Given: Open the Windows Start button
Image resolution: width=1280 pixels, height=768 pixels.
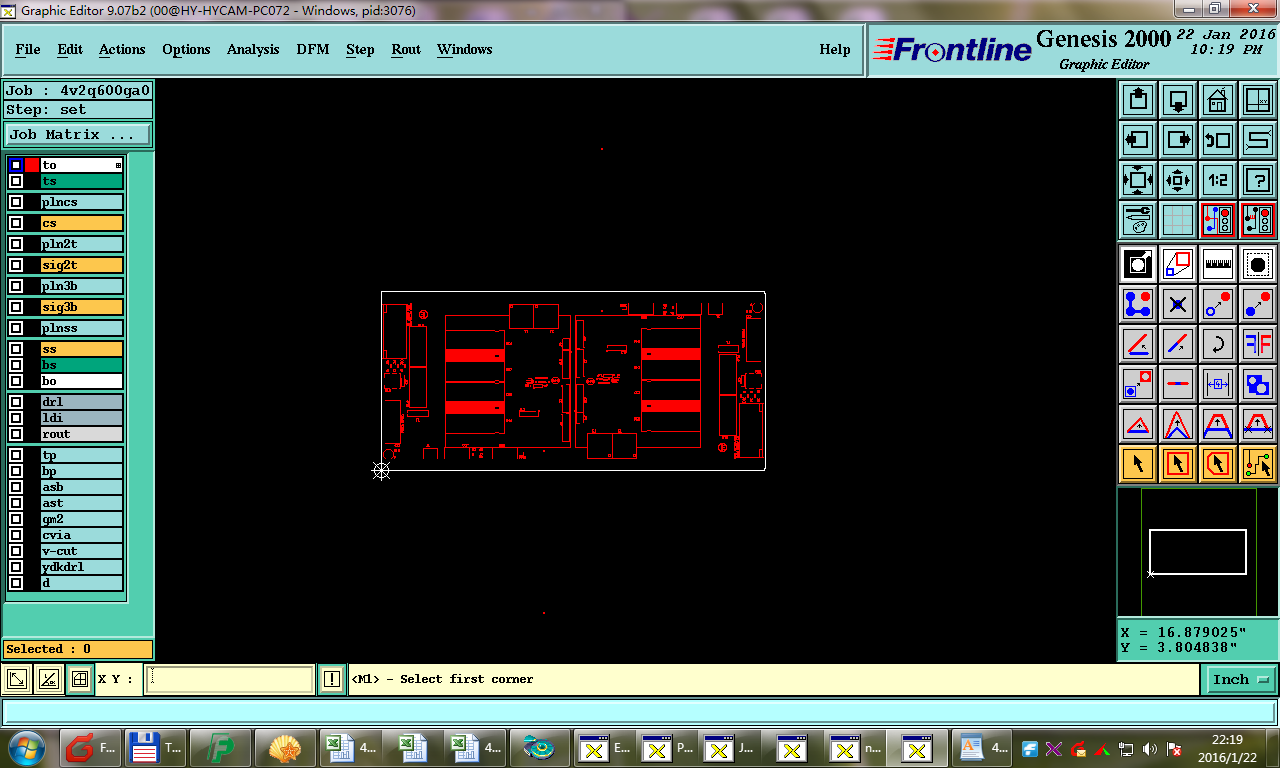Looking at the screenshot, I should coord(25,748).
